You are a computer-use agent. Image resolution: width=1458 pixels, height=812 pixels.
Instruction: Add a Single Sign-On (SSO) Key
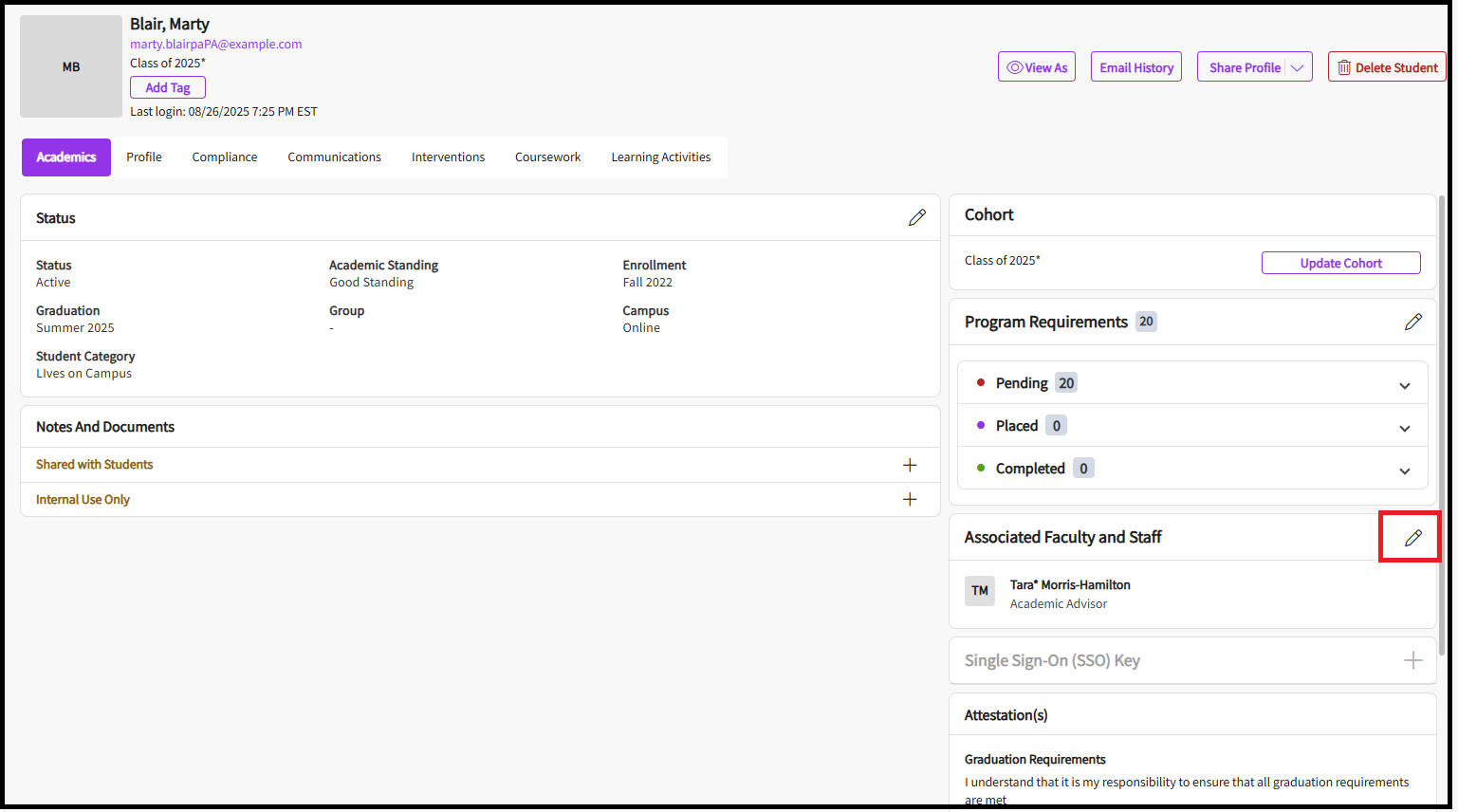[x=1412, y=661]
